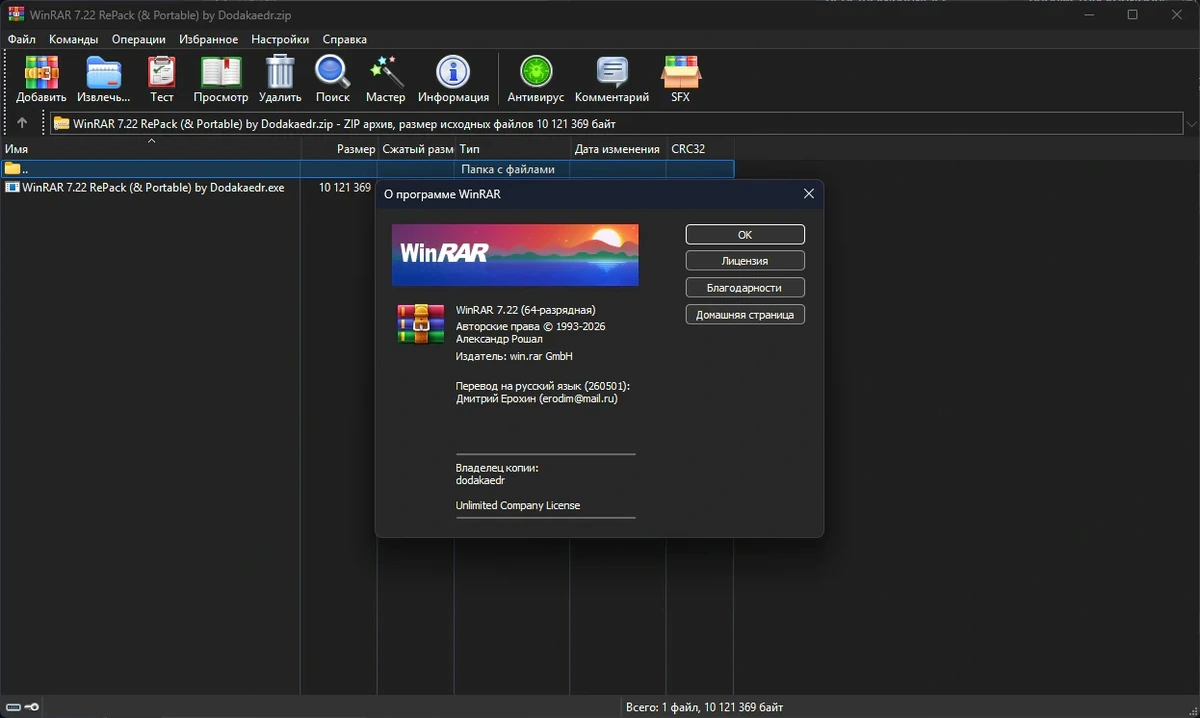Open the Файл menu
Screen dimensions: 1200x718
pyautogui.click(x=21, y=39)
